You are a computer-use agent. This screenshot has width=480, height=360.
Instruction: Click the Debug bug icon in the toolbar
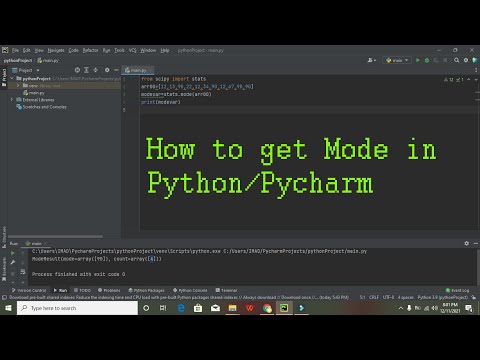click(427, 60)
